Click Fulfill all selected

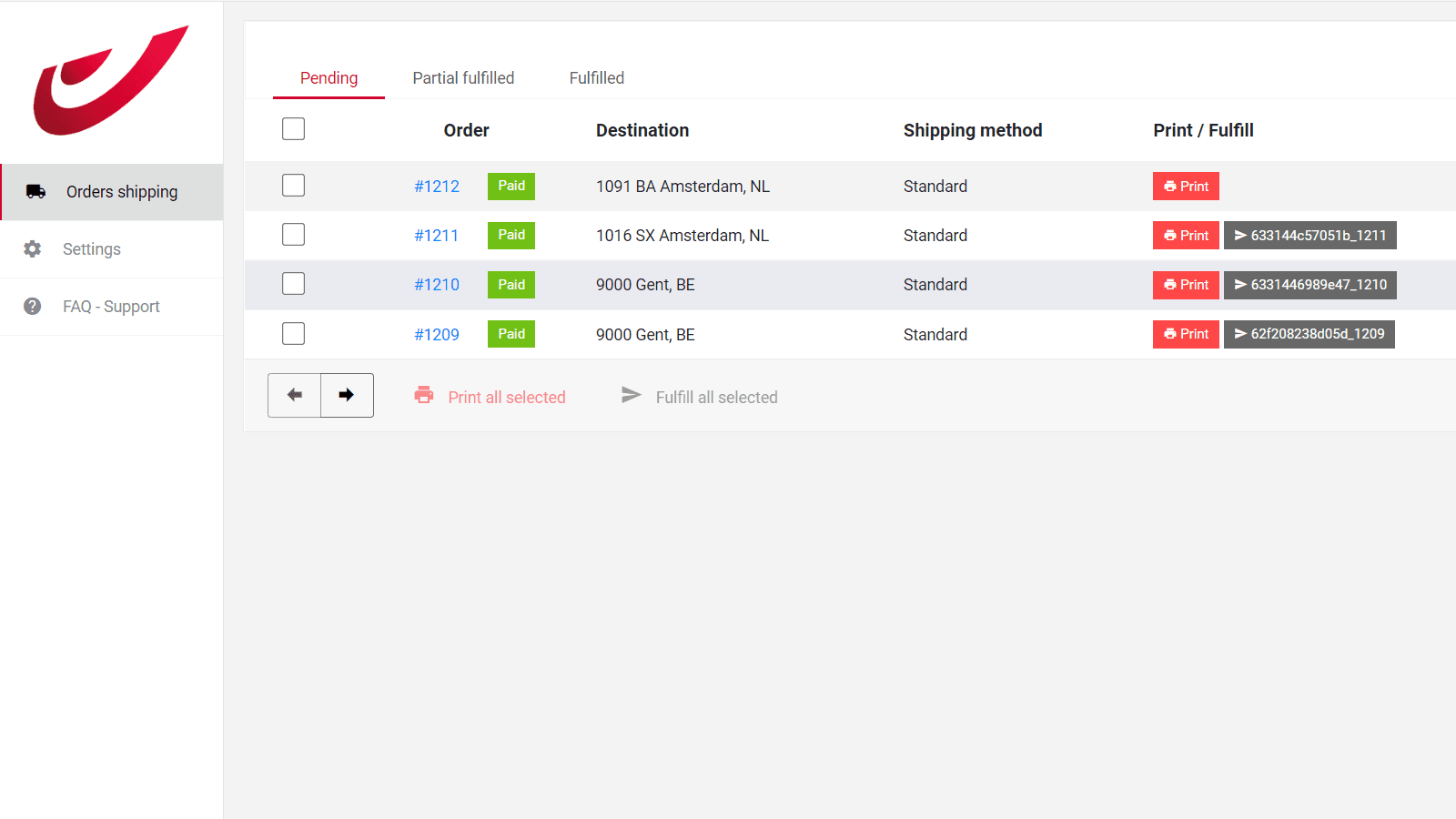click(x=716, y=397)
